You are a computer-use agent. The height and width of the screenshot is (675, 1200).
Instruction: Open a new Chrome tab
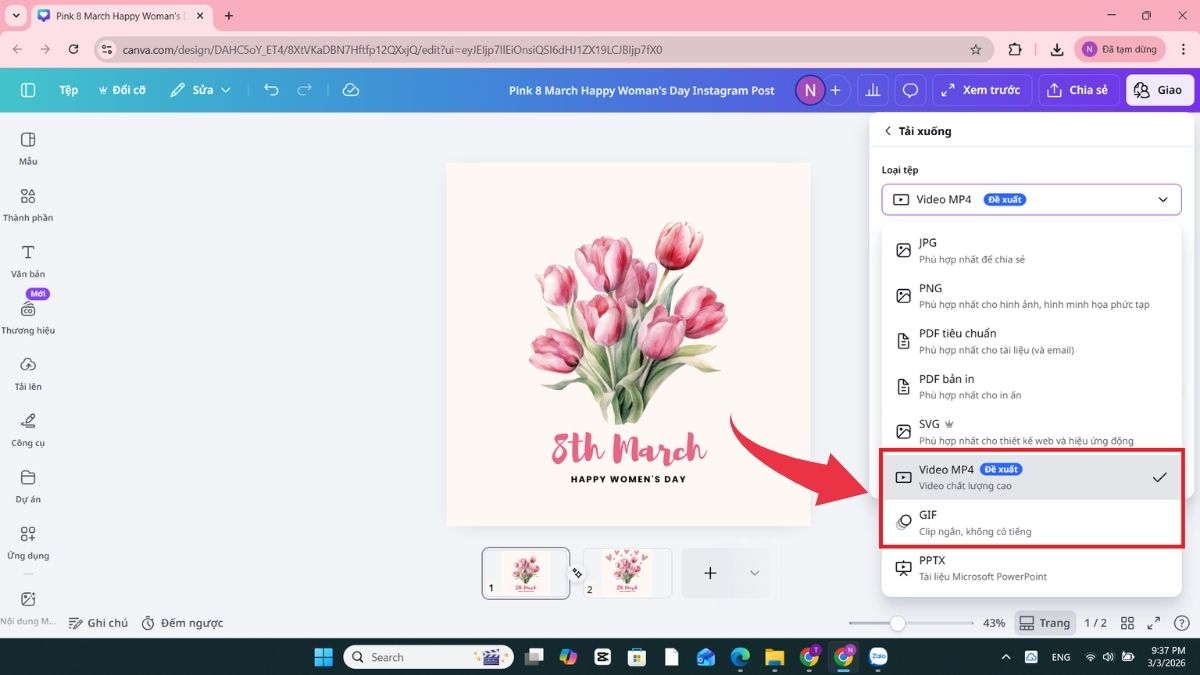229,16
